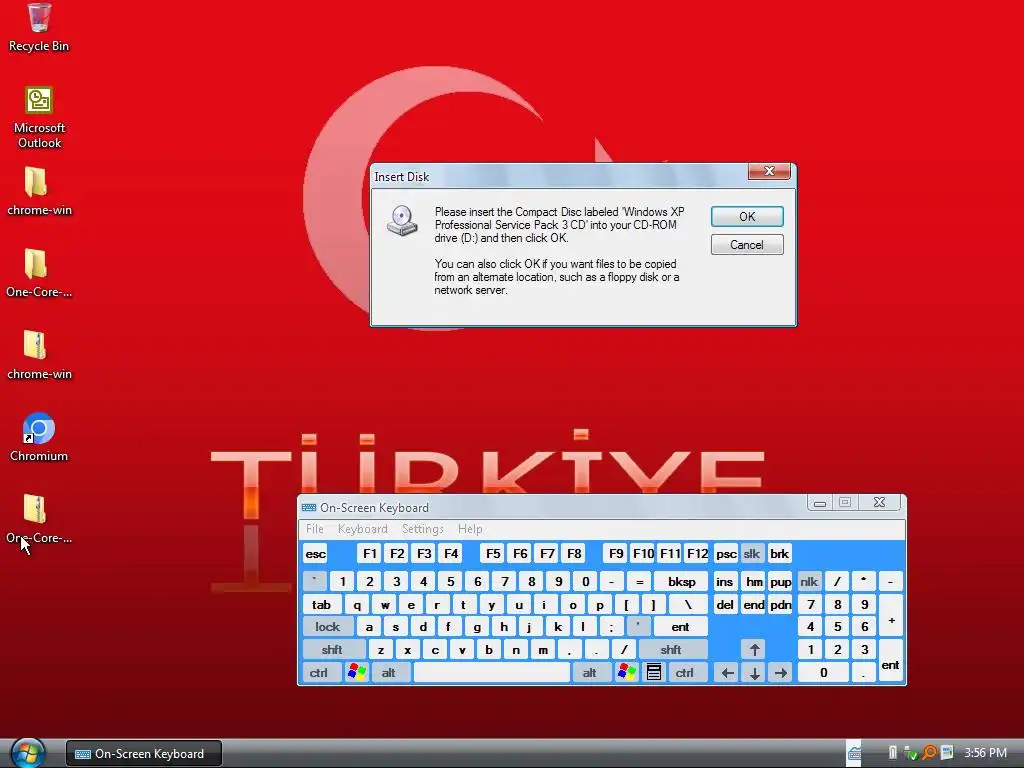Click OK in Insert Disk dialog
The image size is (1024, 768).
pos(747,217)
